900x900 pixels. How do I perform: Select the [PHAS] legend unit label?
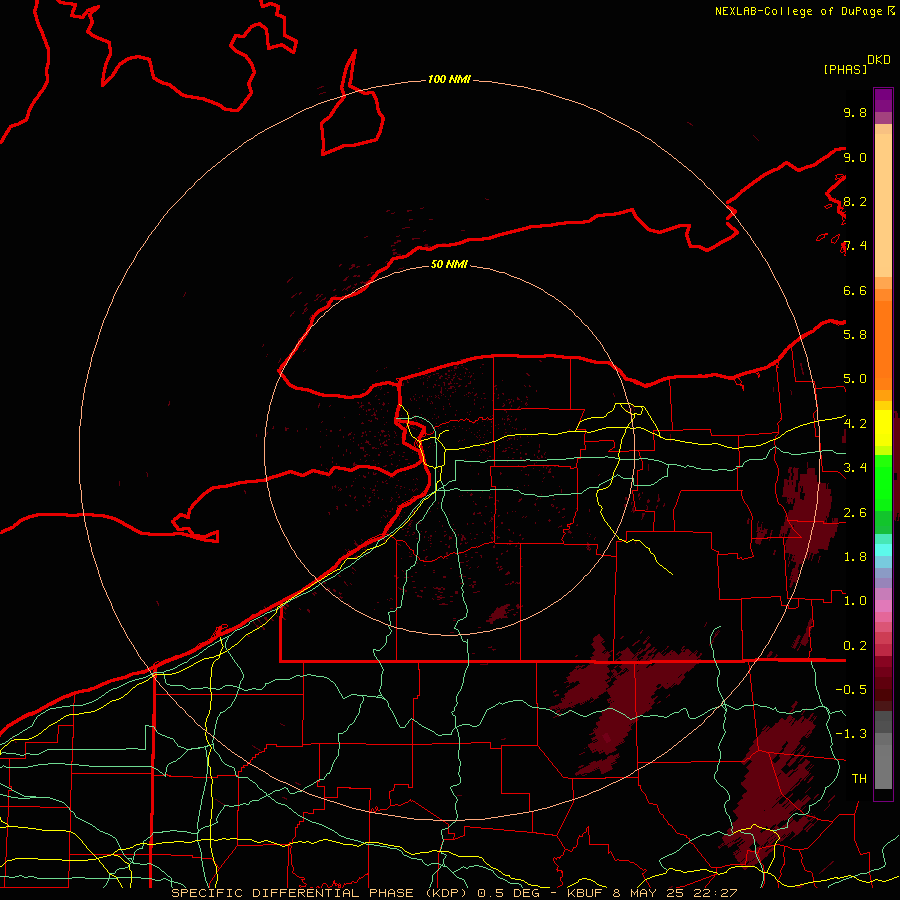845,69
